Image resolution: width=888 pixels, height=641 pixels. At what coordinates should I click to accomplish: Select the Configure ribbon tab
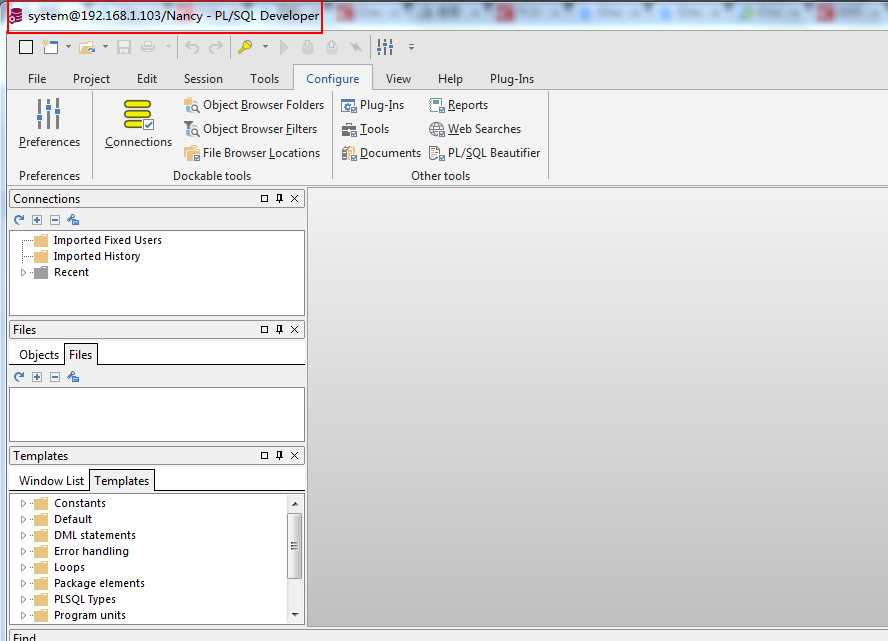pyautogui.click(x=332, y=79)
